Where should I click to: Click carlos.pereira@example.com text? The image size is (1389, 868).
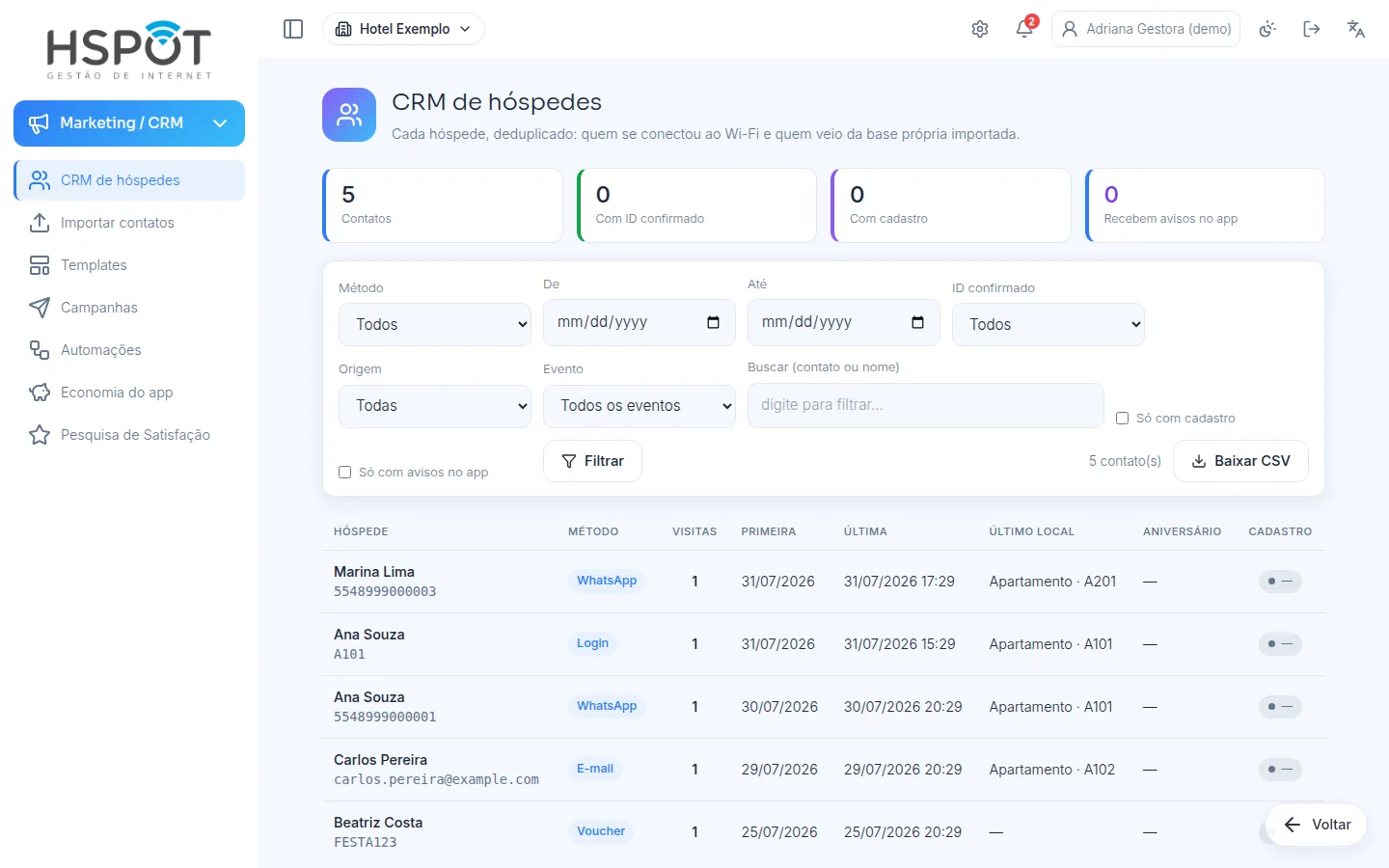(436, 779)
